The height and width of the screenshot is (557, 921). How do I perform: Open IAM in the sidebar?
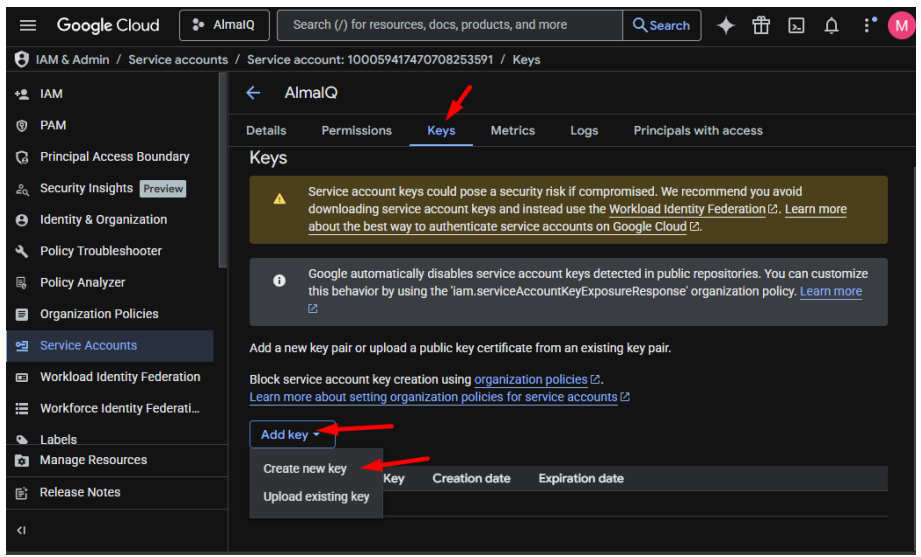[51, 93]
